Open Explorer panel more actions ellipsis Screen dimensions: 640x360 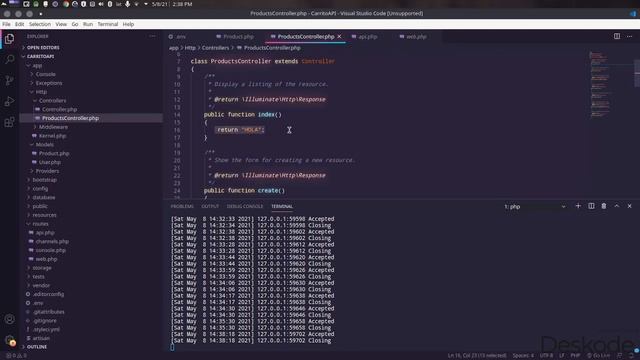pos(152,36)
